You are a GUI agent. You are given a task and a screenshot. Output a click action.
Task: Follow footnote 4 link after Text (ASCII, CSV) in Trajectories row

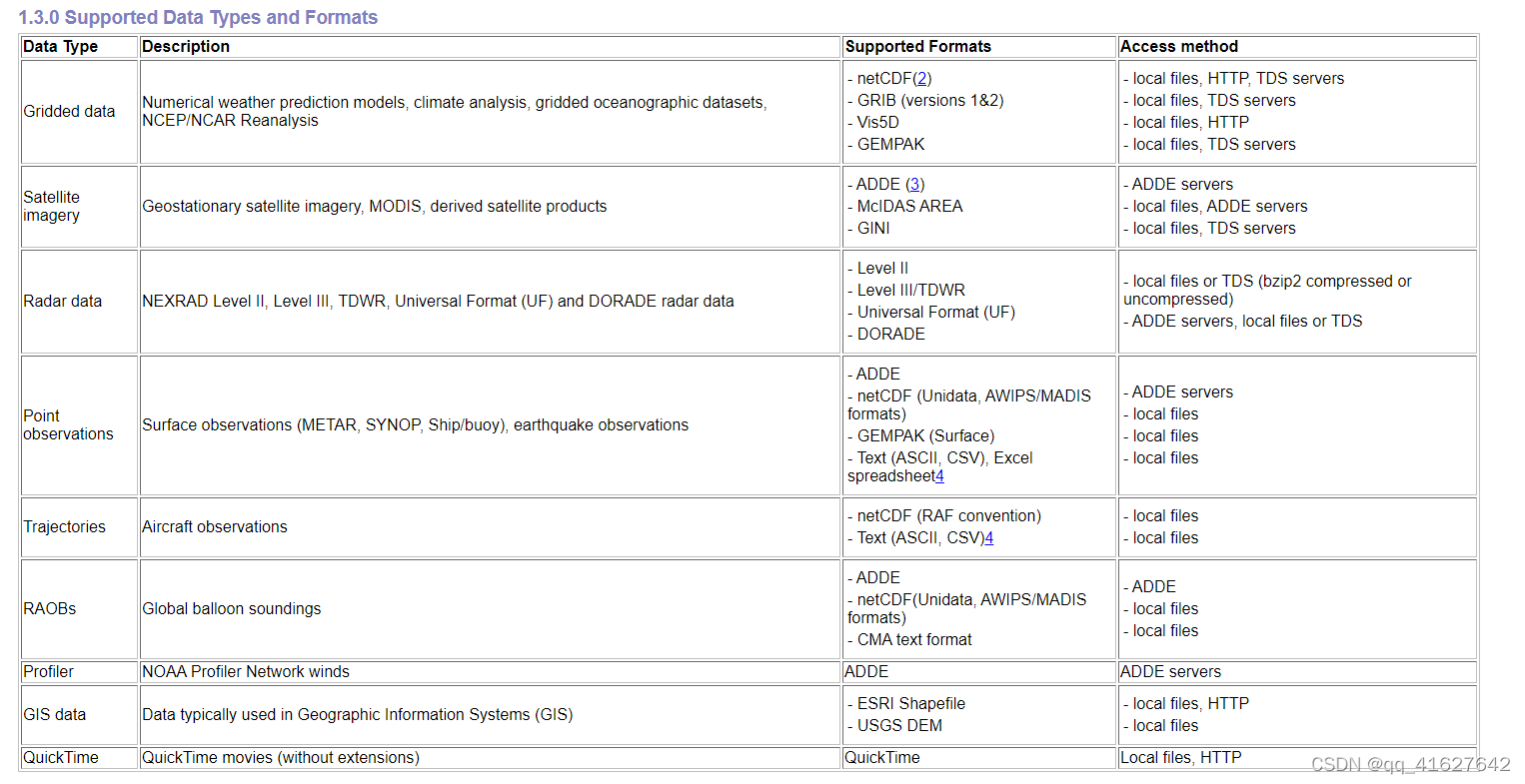coord(988,537)
